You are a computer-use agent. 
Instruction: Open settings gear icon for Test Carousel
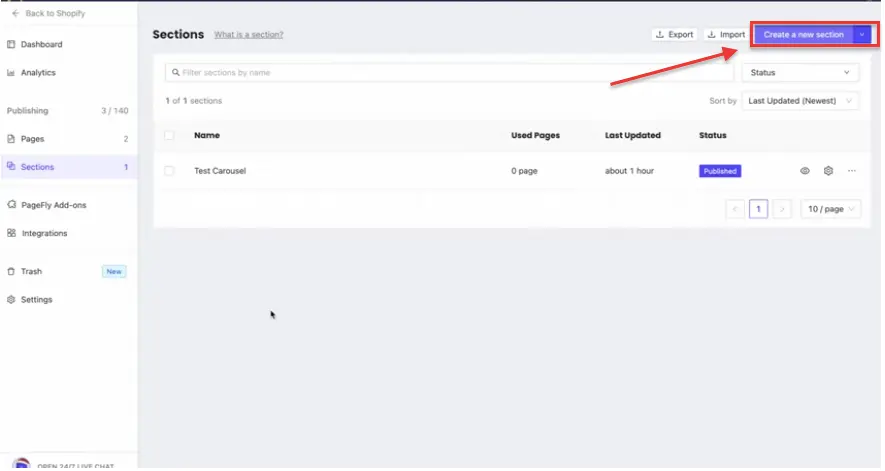point(828,171)
